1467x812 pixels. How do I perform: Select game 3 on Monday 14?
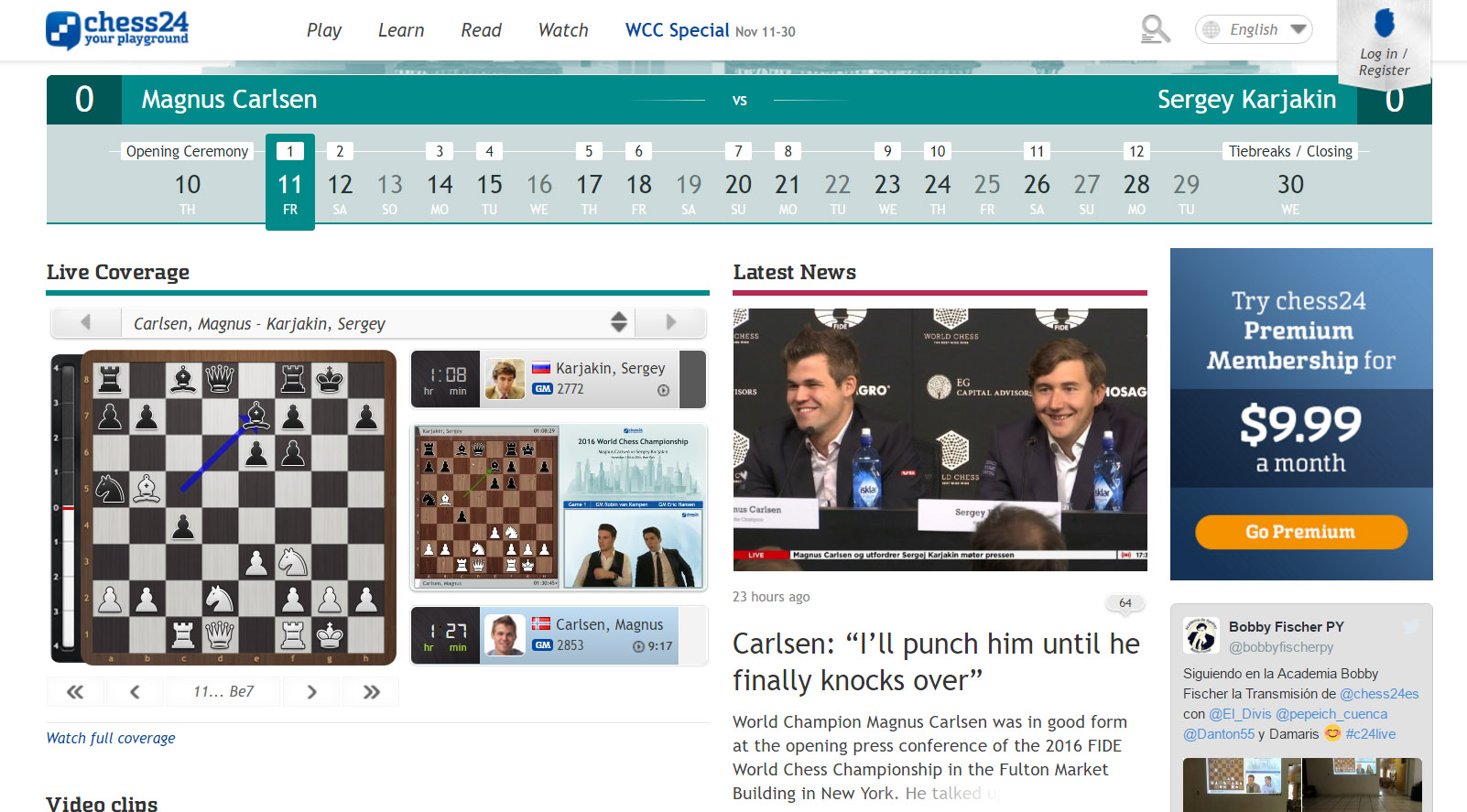(440, 181)
